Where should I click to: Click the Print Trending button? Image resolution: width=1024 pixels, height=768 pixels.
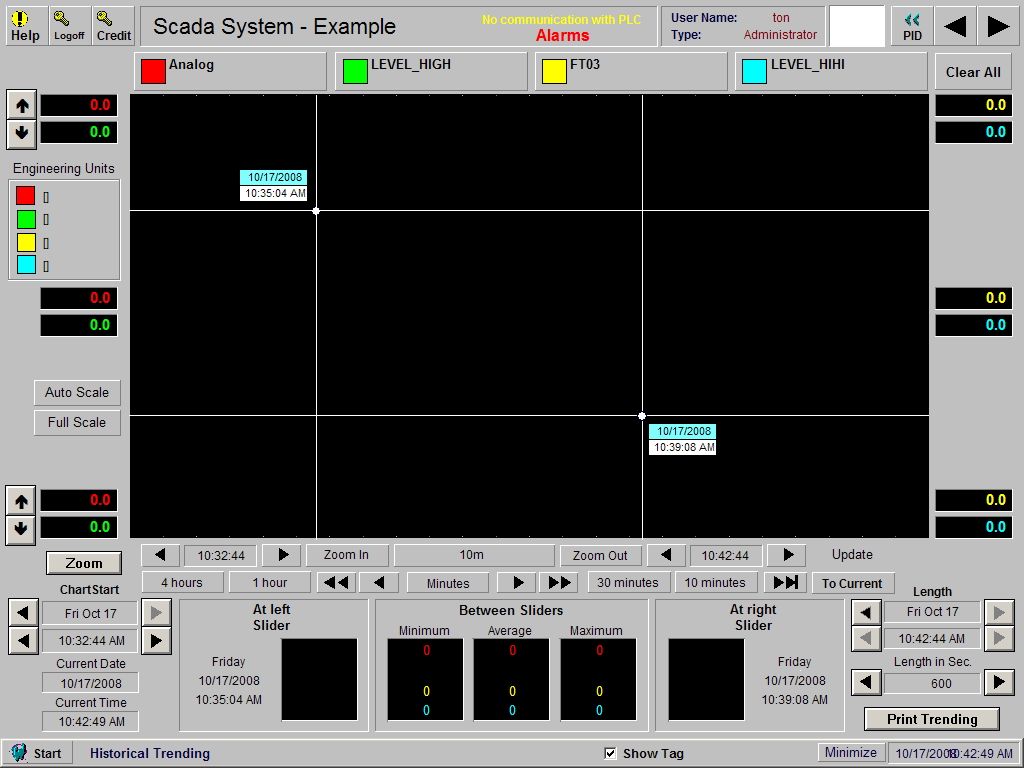[931, 719]
